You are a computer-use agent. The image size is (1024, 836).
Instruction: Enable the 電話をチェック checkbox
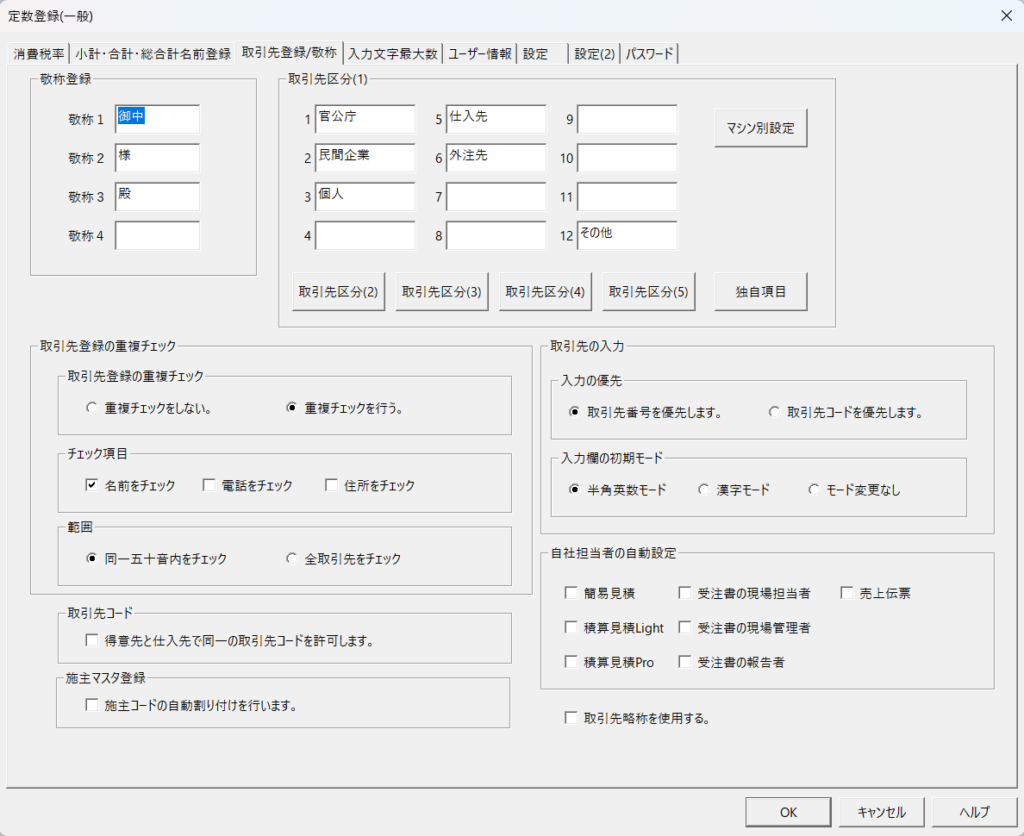[210, 485]
